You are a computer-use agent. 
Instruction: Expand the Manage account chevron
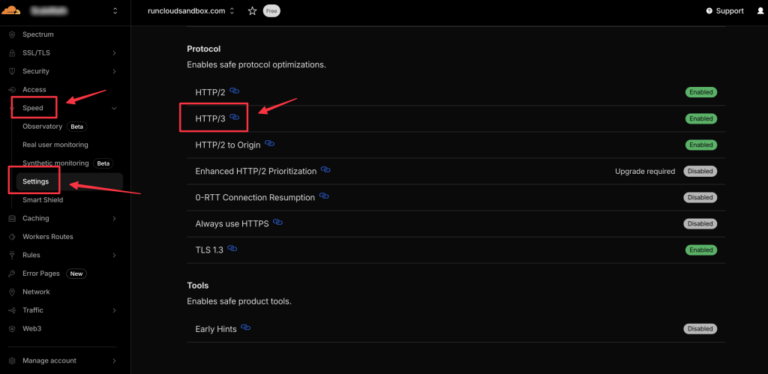coord(114,361)
